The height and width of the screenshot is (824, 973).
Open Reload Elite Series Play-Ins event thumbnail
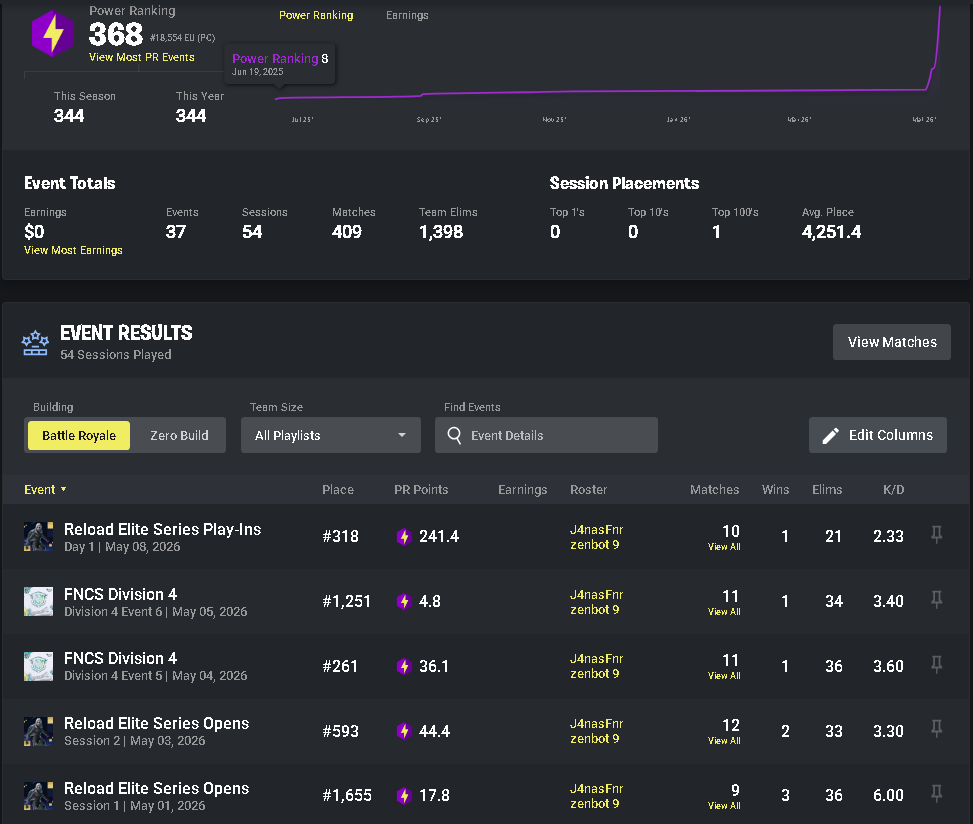point(38,537)
